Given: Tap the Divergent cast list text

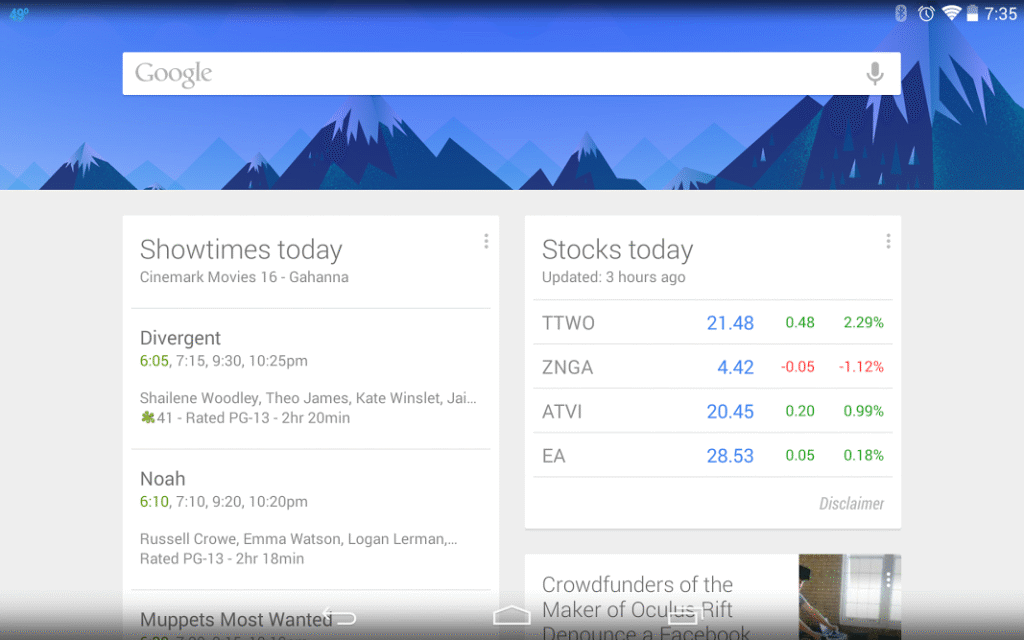Looking at the screenshot, I should 308,398.
